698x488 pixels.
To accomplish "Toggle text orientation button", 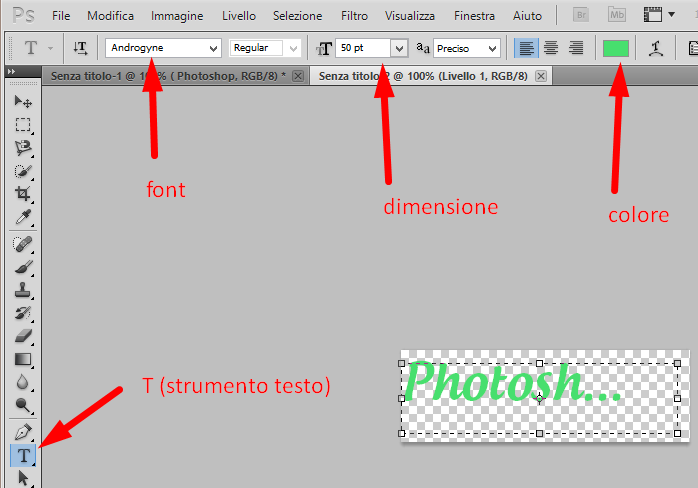I will [x=81, y=48].
